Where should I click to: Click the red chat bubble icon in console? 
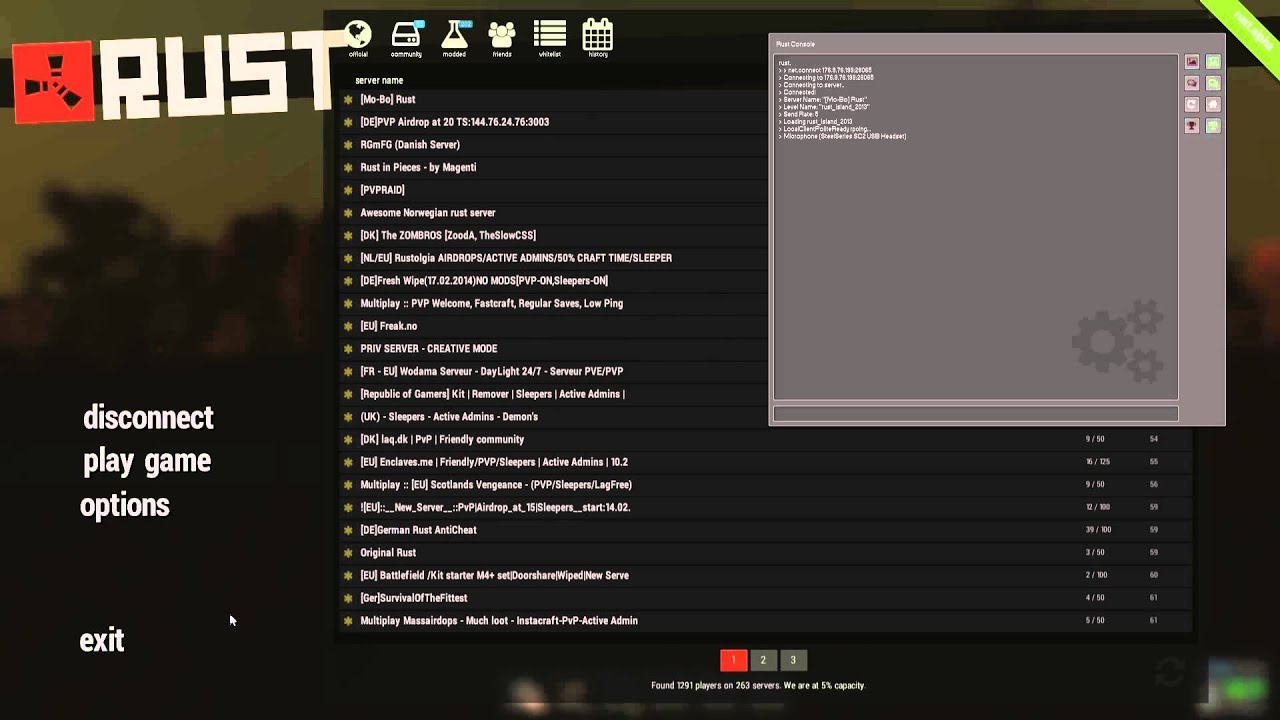click(x=1192, y=84)
